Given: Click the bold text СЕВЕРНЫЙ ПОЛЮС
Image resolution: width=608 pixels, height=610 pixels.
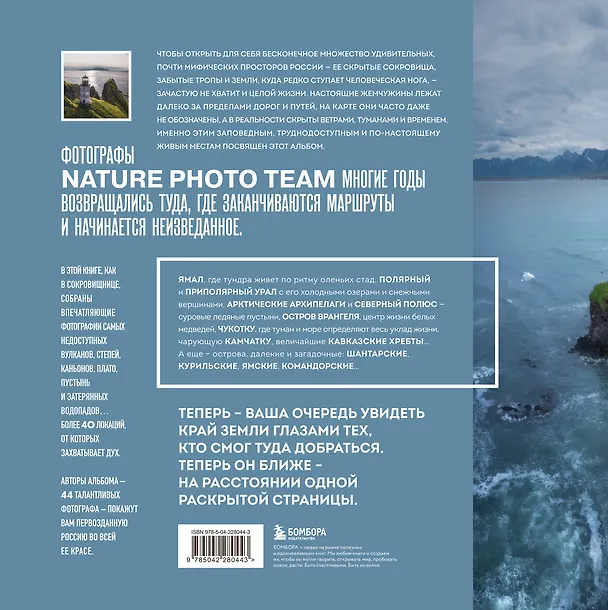Looking at the screenshot, I should click(x=396, y=304).
